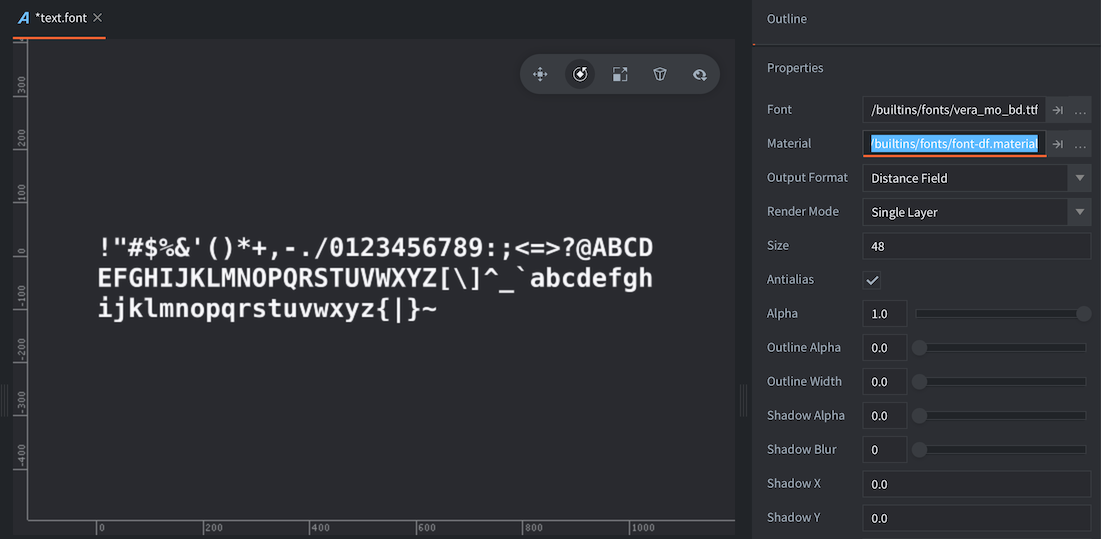Toggle the Antialias checkbox

click(x=872, y=280)
